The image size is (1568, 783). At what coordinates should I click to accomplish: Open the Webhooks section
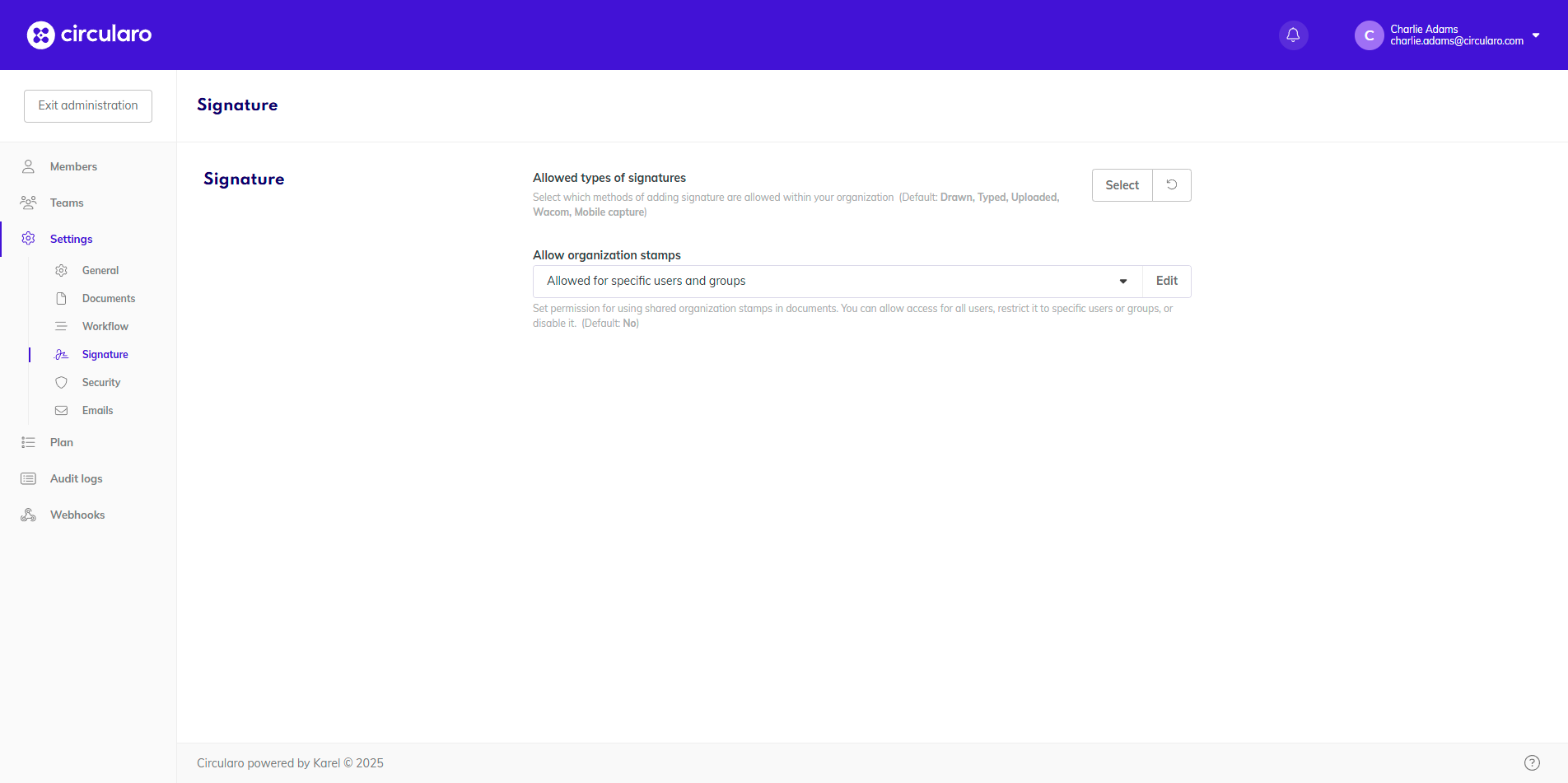tap(77, 515)
